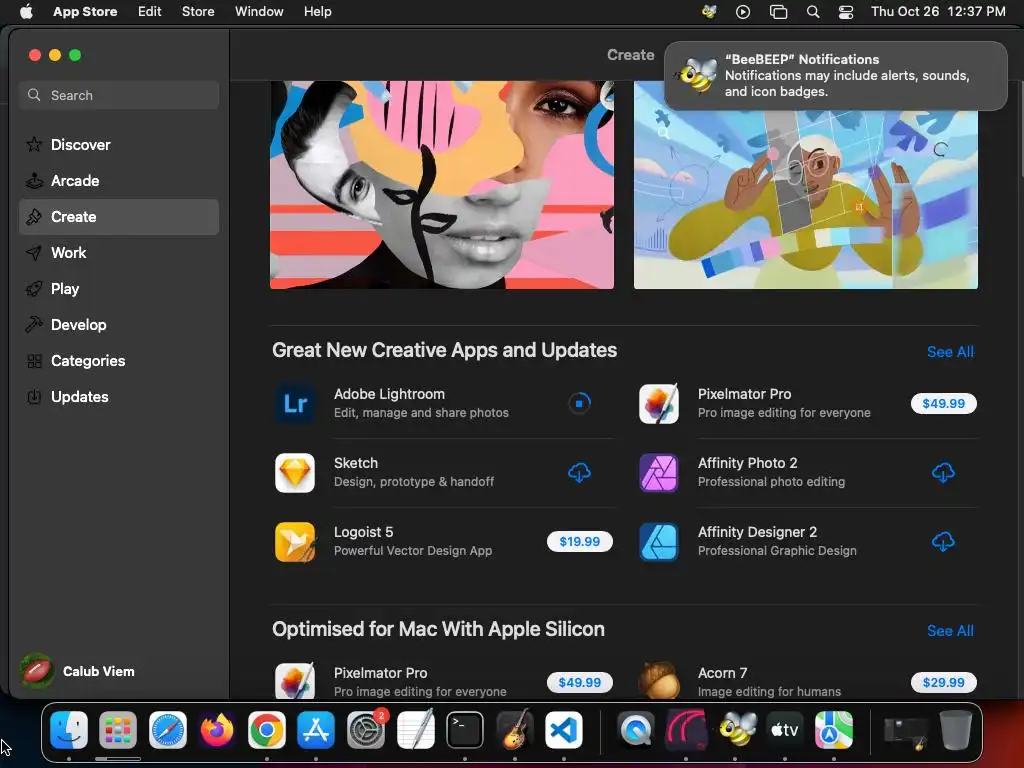Open the Window menu
This screenshot has height=768, width=1024.
(x=259, y=12)
